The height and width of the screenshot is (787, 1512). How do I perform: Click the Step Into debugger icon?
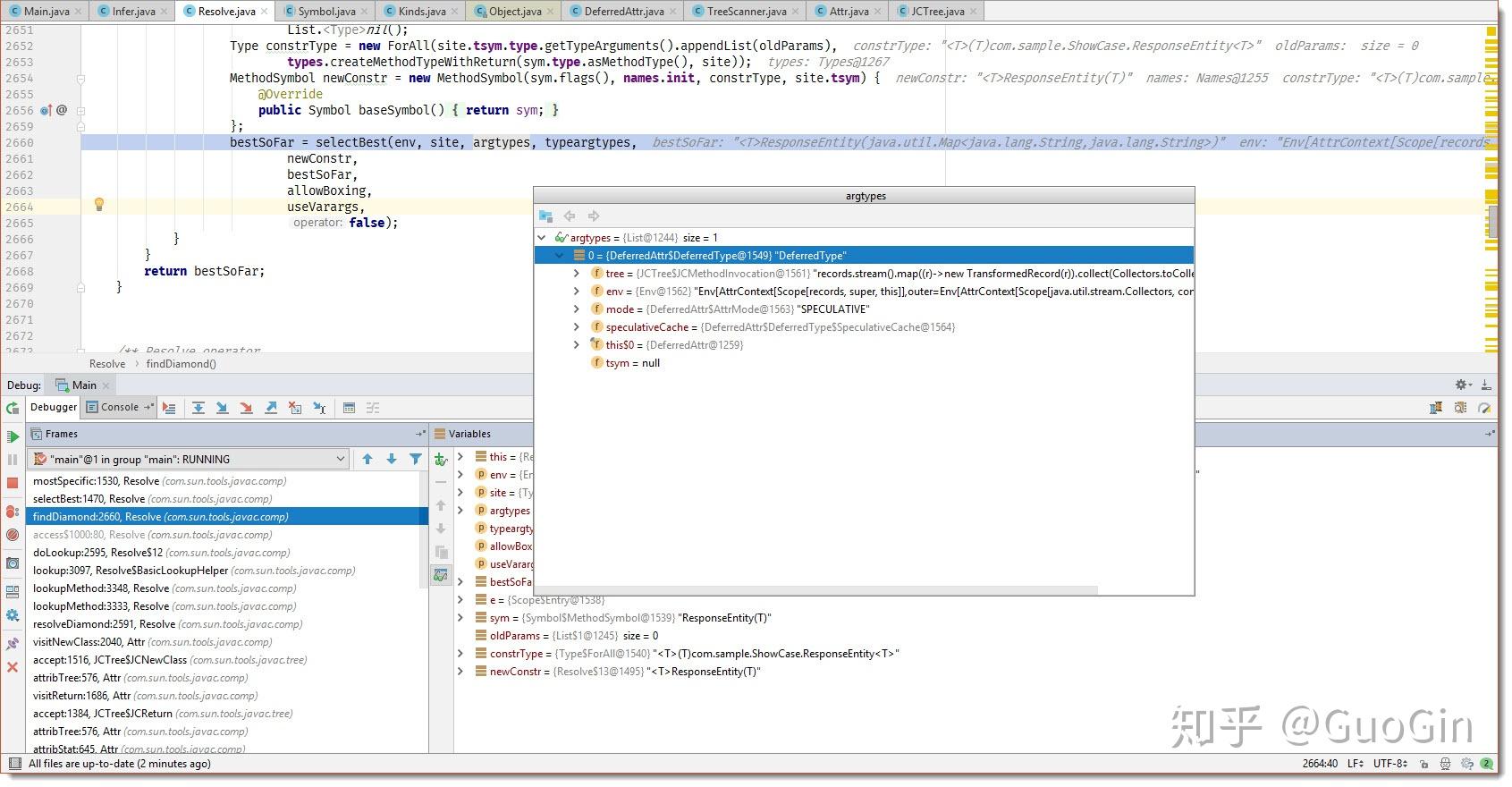(222, 408)
